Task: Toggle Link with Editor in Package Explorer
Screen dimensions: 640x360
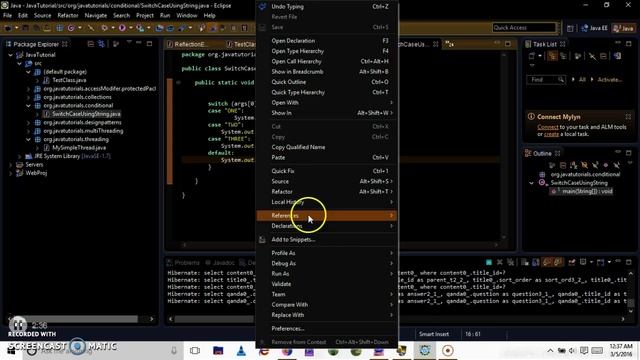Action: [x=101, y=44]
